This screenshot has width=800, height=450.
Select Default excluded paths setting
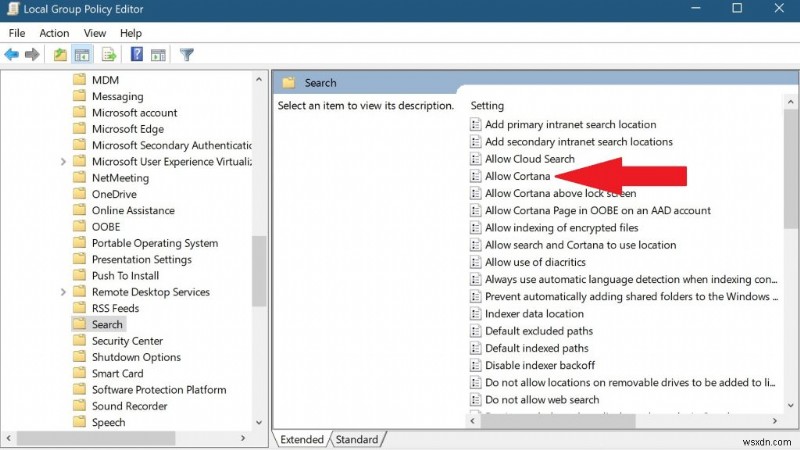click(539, 331)
